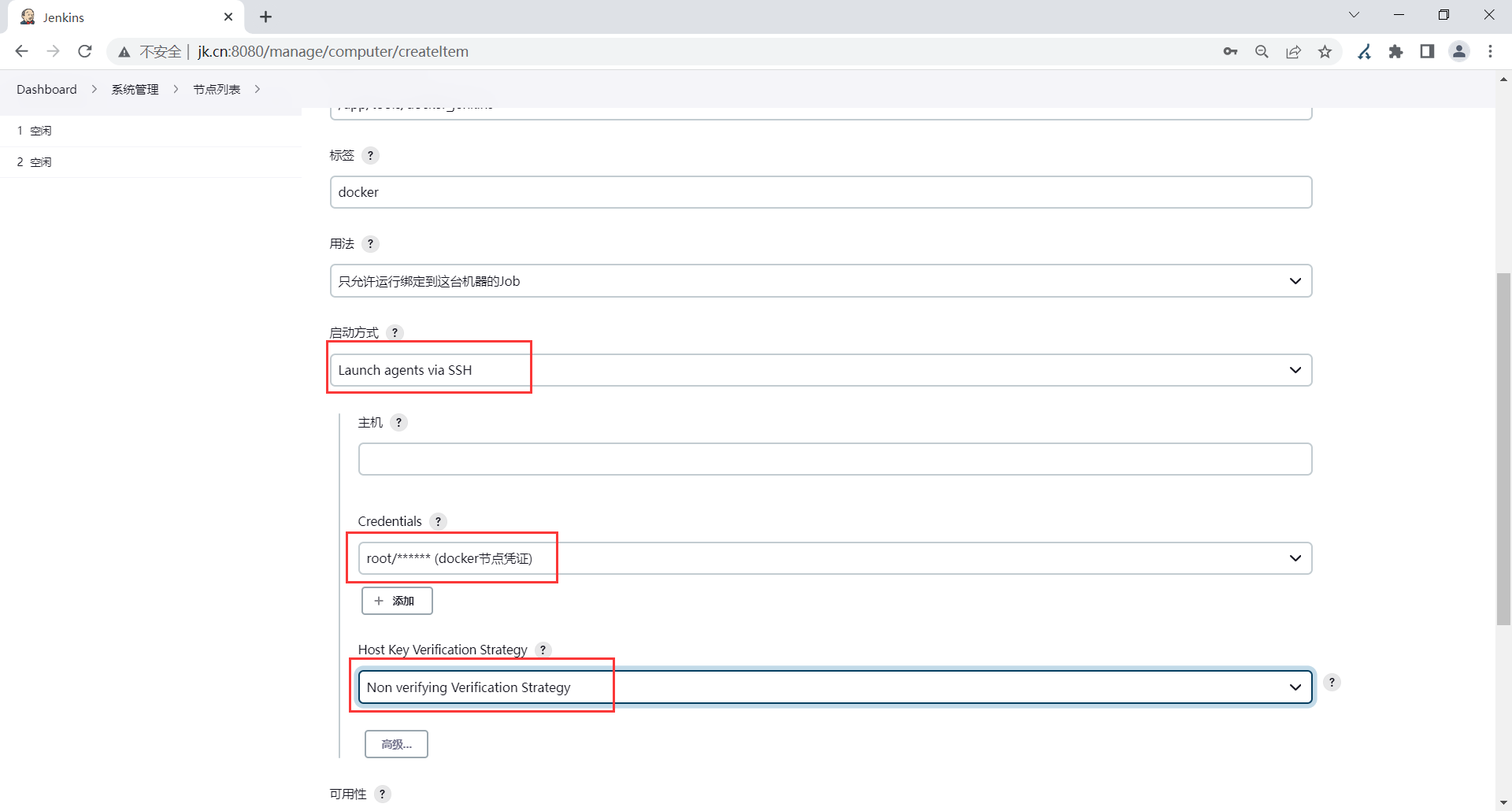The image size is (1512, 811).
Task: Click the 高级... advanced button
Action: tap(396, 744)
